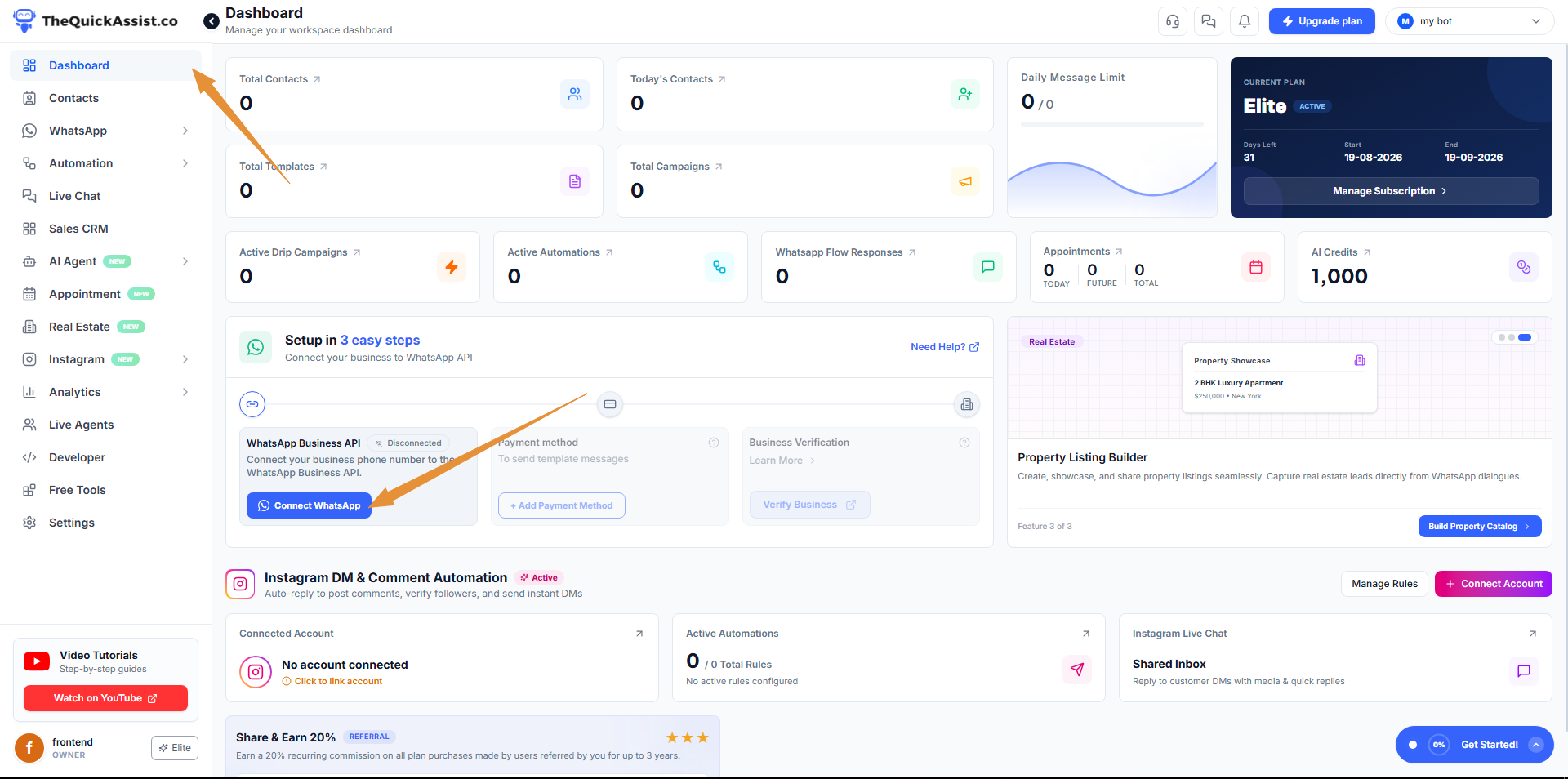Open the Connected Account arrow icon

point(639,634)
